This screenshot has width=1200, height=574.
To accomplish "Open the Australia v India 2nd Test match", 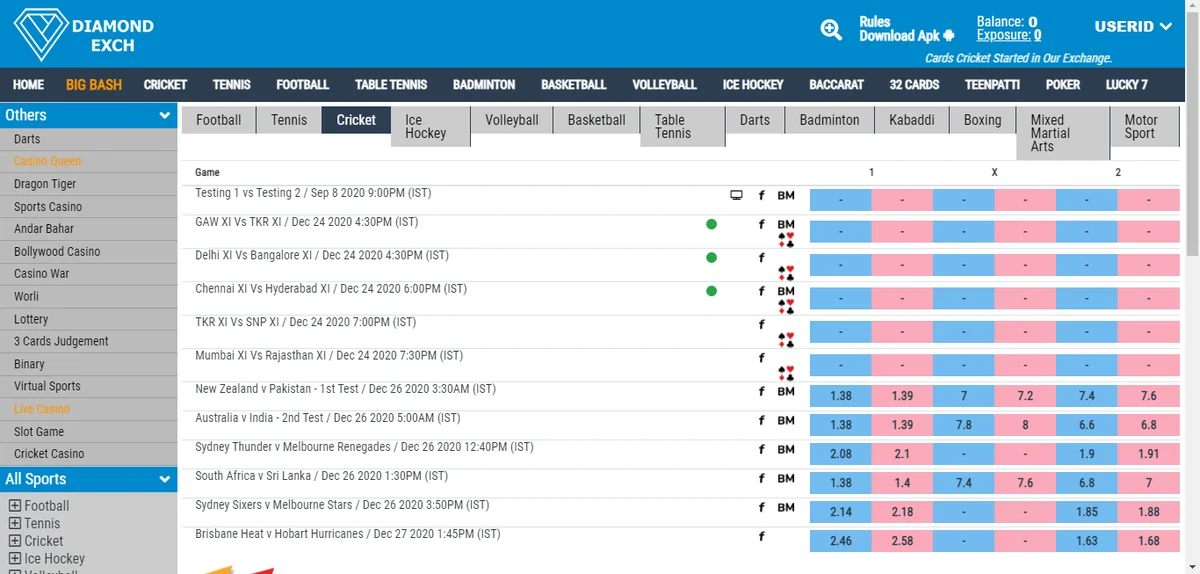I will pyautogui.click(x=328, y=418).
